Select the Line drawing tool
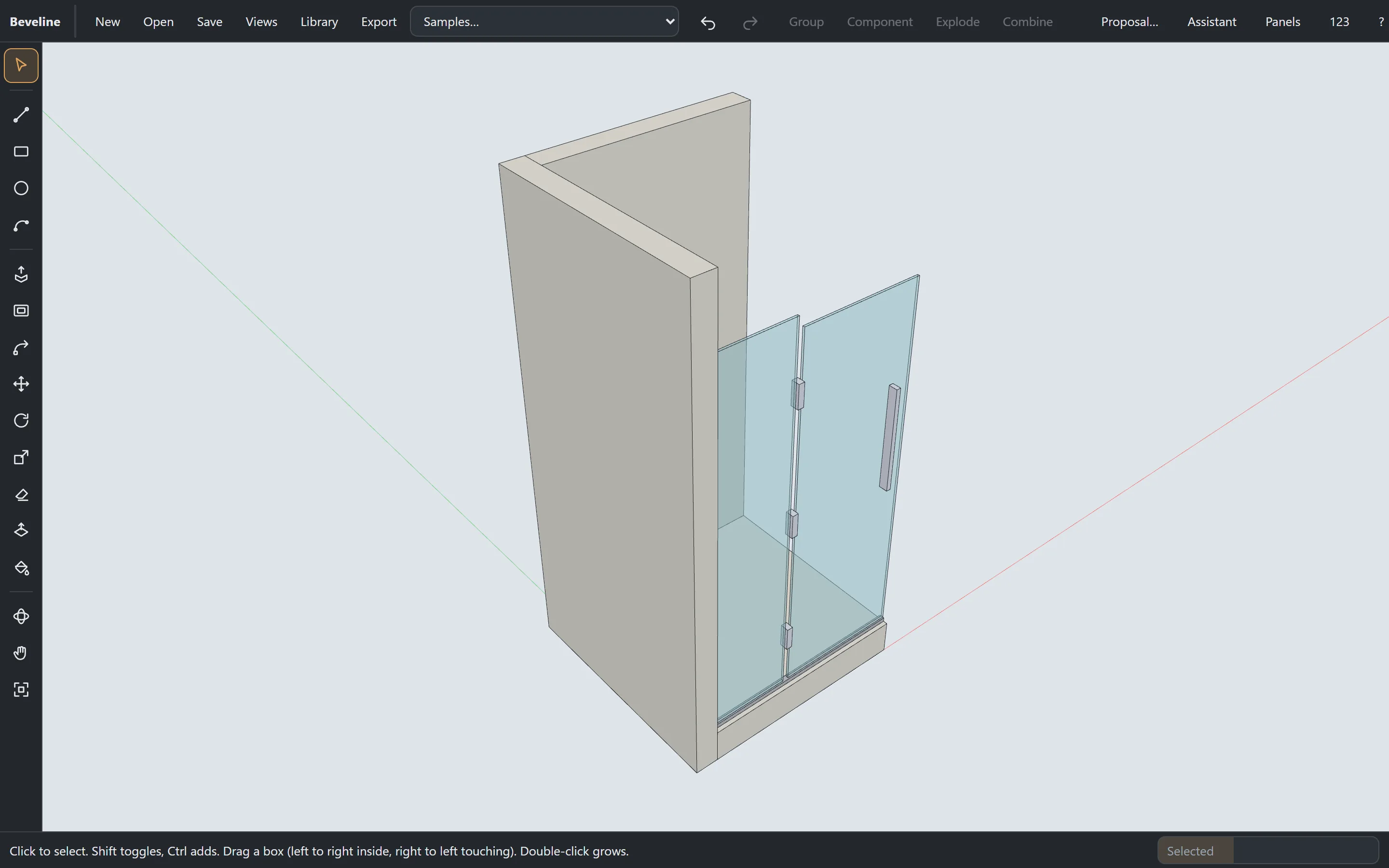This screenshot has height=868, width=1389. coord(21,115)
